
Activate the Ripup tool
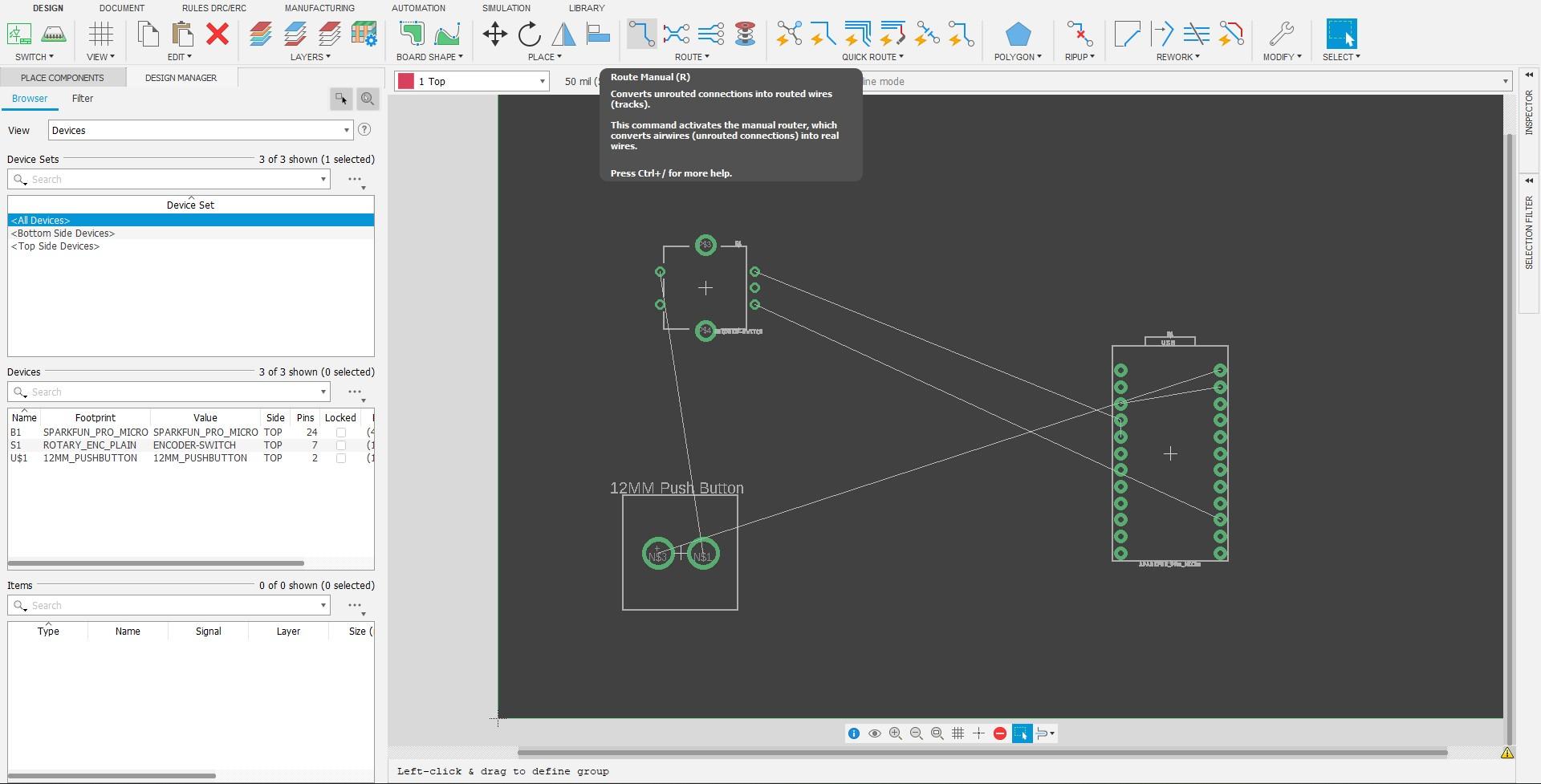point(1079,35)
